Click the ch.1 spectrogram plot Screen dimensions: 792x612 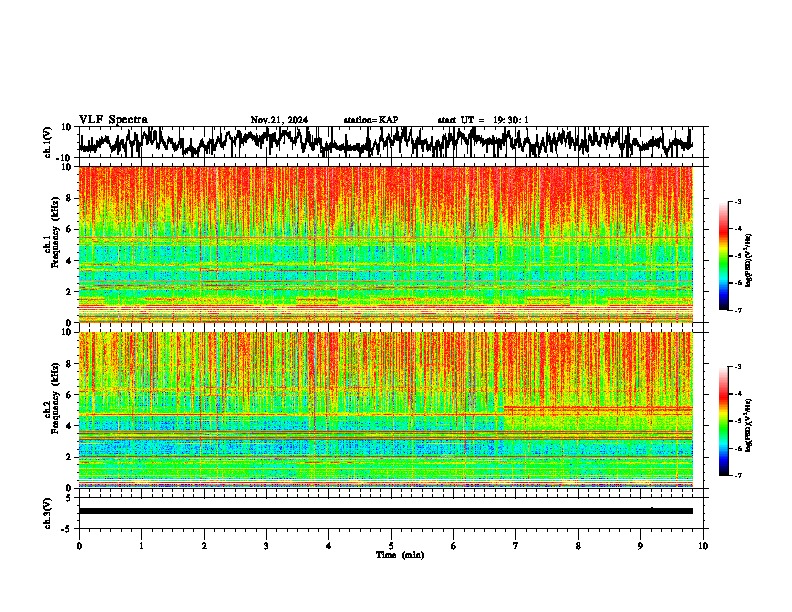click(x=386, y=244)
